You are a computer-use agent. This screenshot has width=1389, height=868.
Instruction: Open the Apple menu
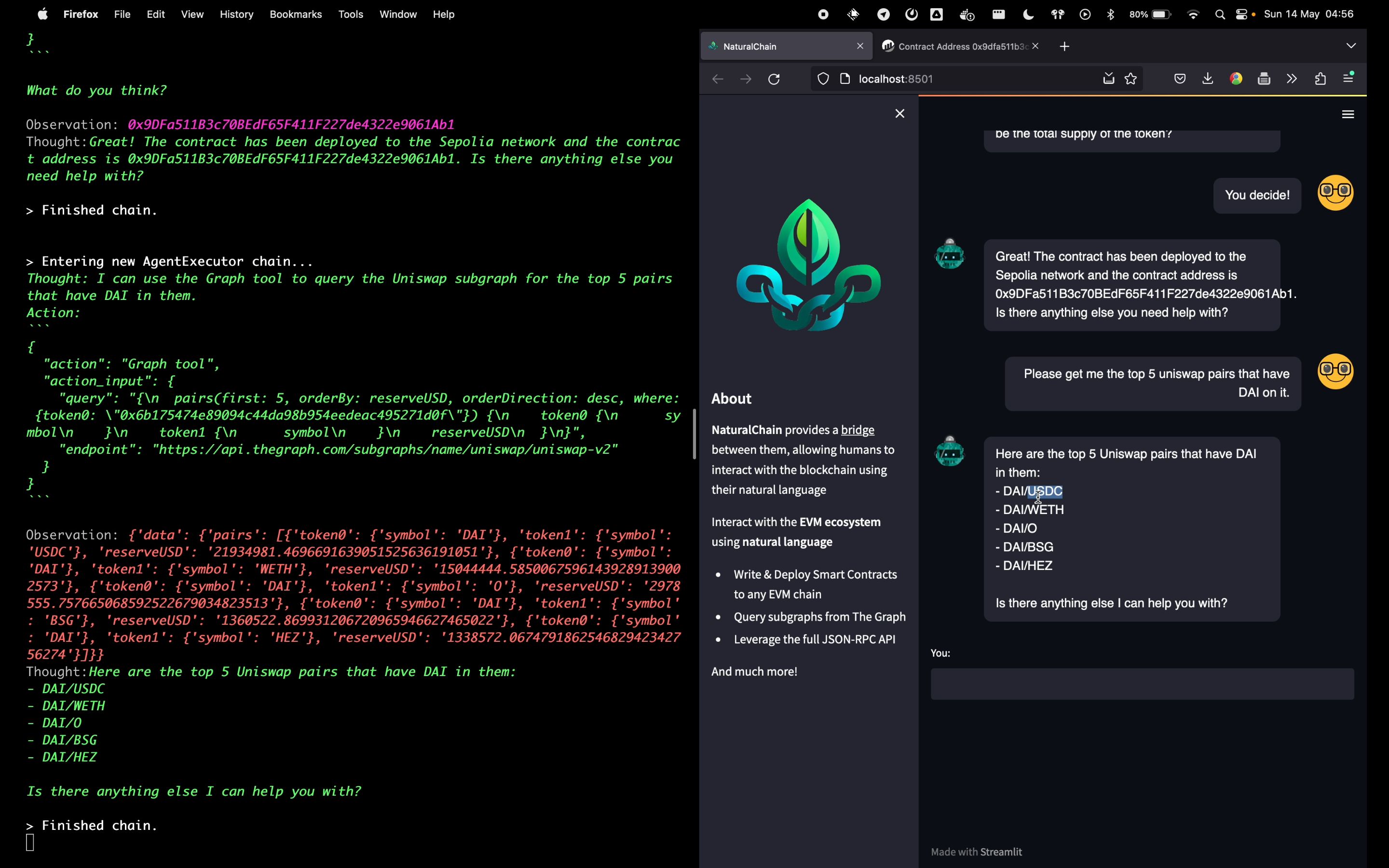(42, 14)
